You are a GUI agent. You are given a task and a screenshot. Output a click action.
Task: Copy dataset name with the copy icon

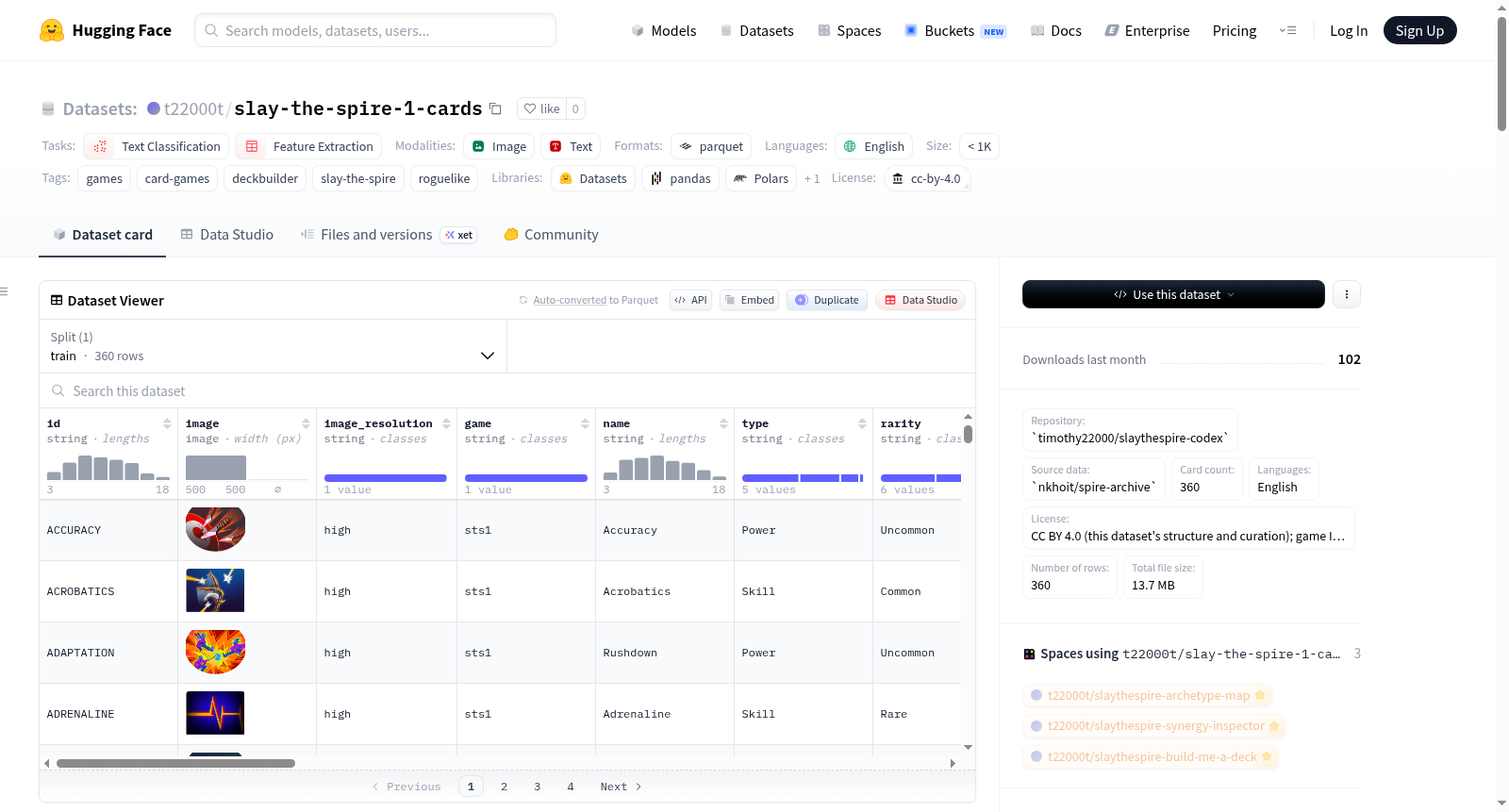pos(495,108)
